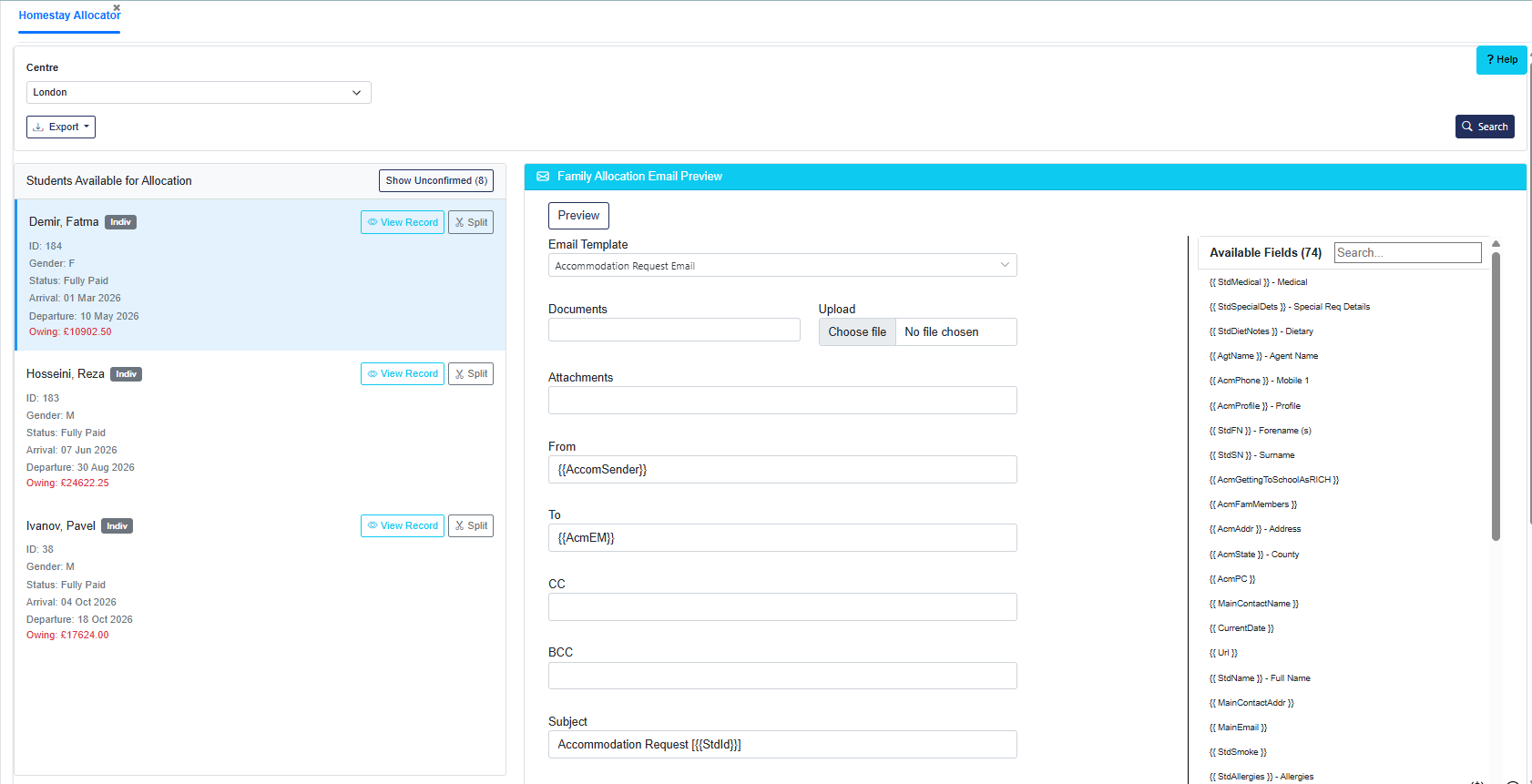Open the Email Template dropdown
The height and width of the screenshot is (784, 1532).
(782, 265)
